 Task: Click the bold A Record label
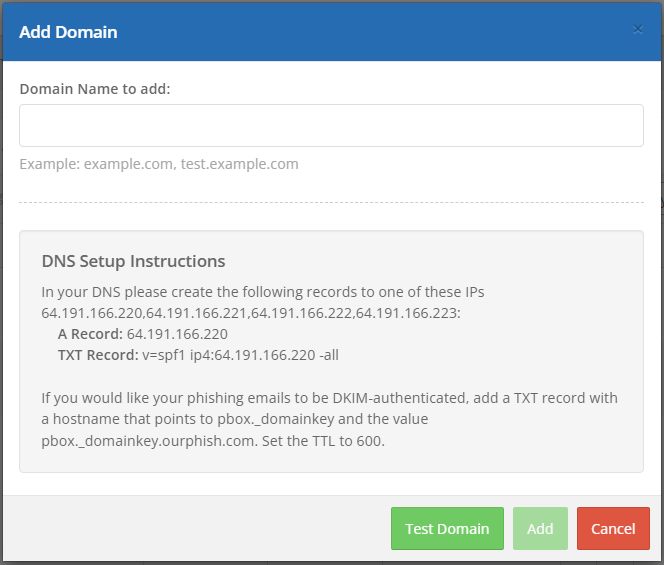(x=91, y=334)
